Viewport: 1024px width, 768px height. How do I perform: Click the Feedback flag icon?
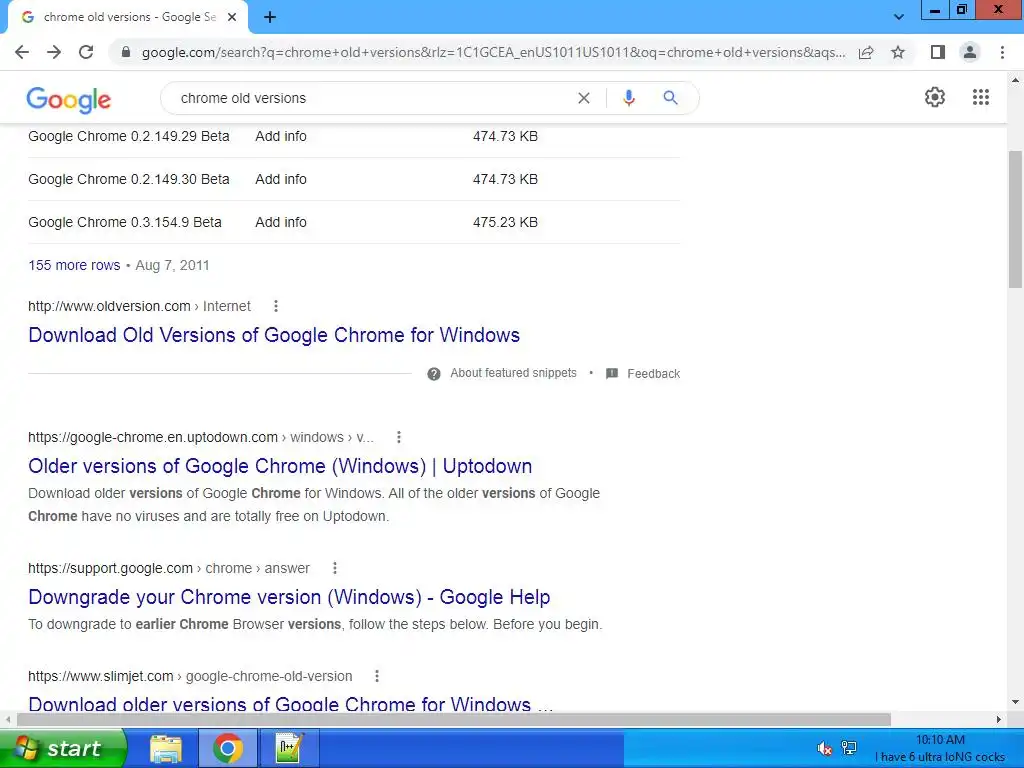point(611,374)
